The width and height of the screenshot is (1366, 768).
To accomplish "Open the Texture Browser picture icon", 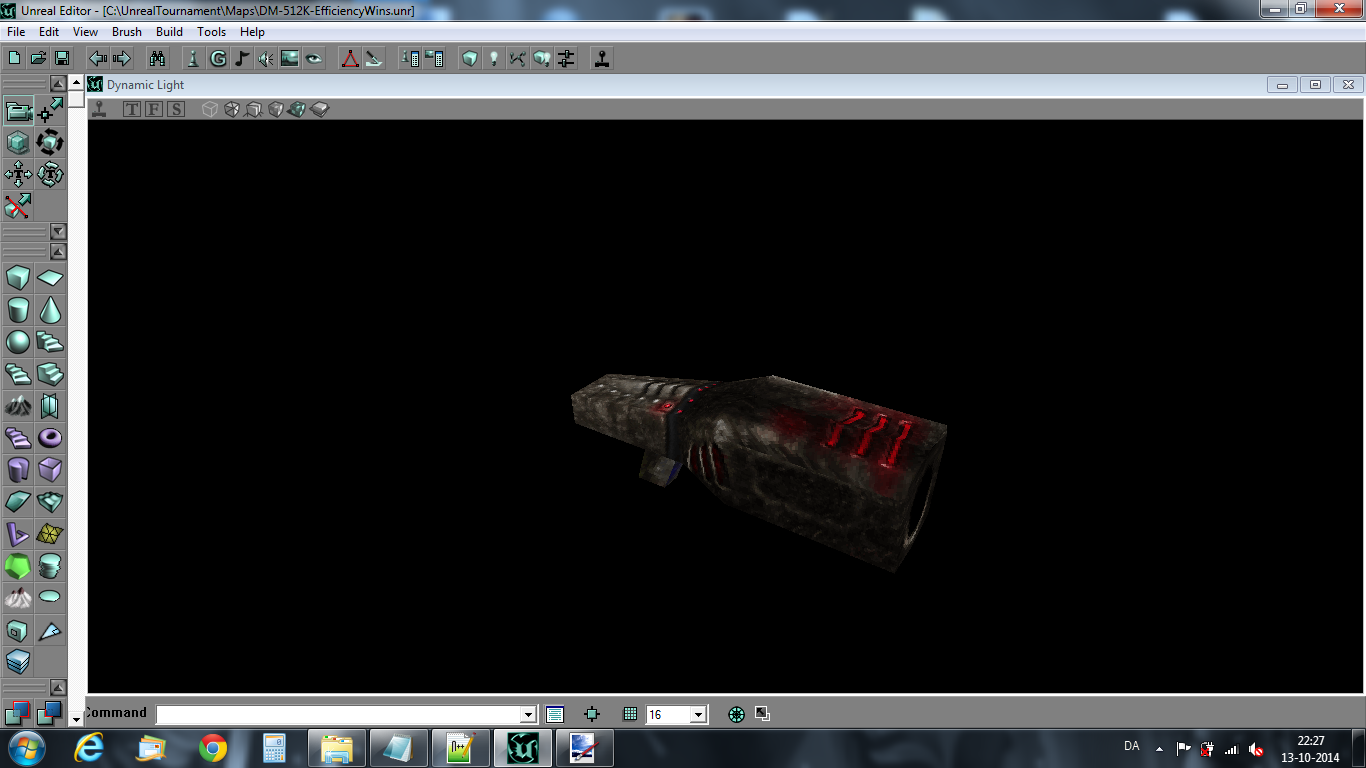I will tap(290, 59).
